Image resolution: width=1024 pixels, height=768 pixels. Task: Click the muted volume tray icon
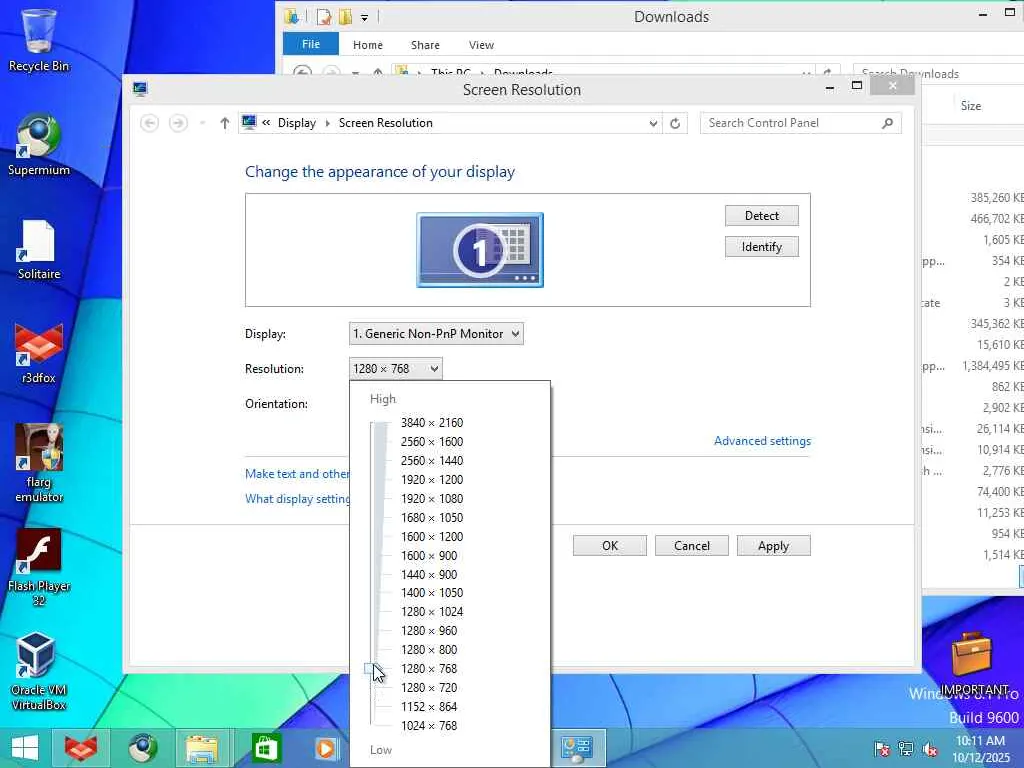[930, 749]
